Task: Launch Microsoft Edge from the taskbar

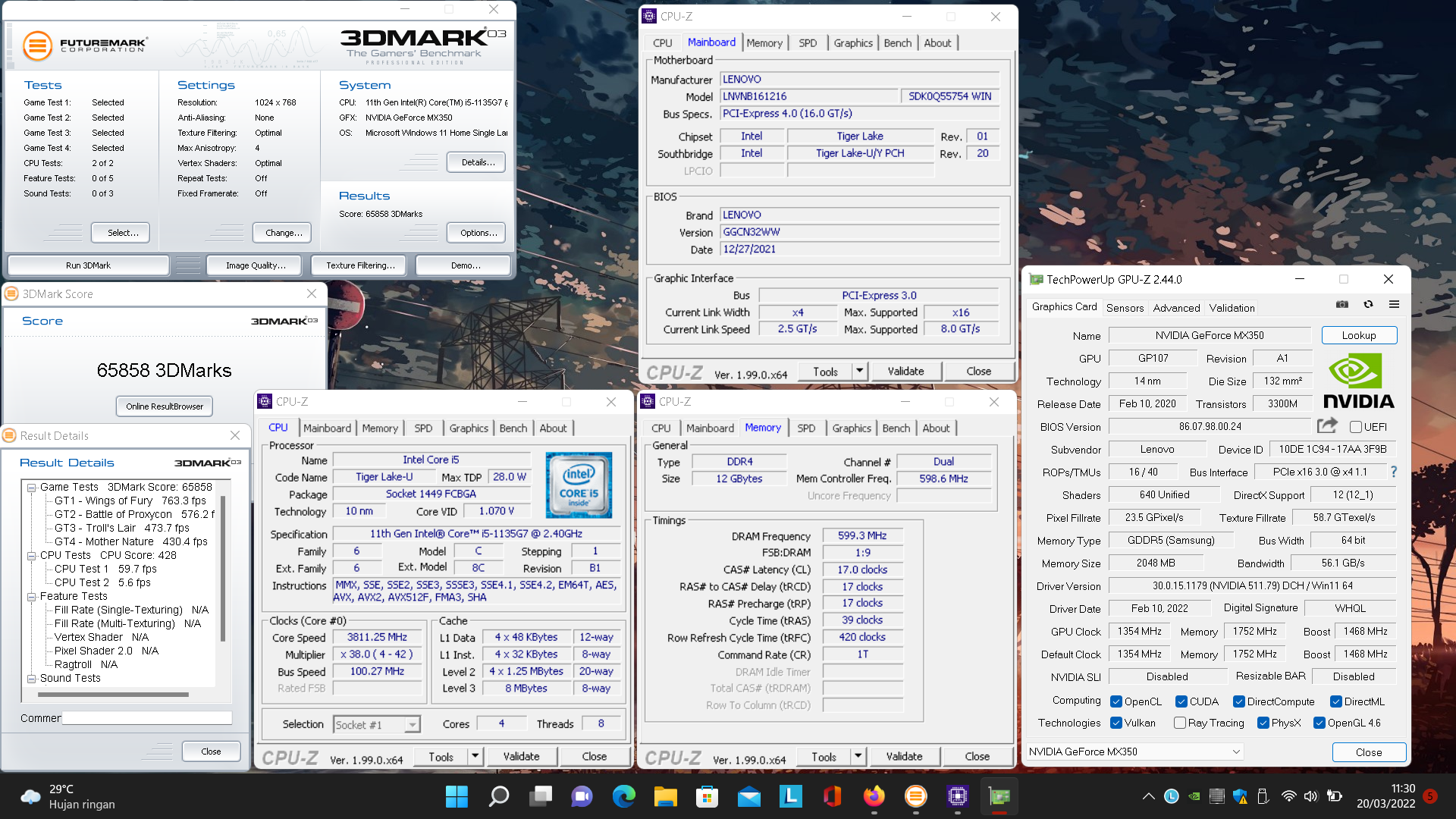Action: 623,796
